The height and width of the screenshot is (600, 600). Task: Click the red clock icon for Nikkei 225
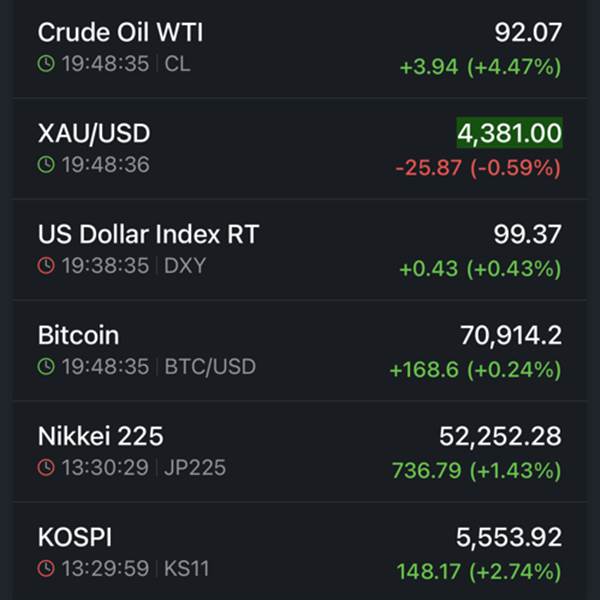(x=46, y=468)
